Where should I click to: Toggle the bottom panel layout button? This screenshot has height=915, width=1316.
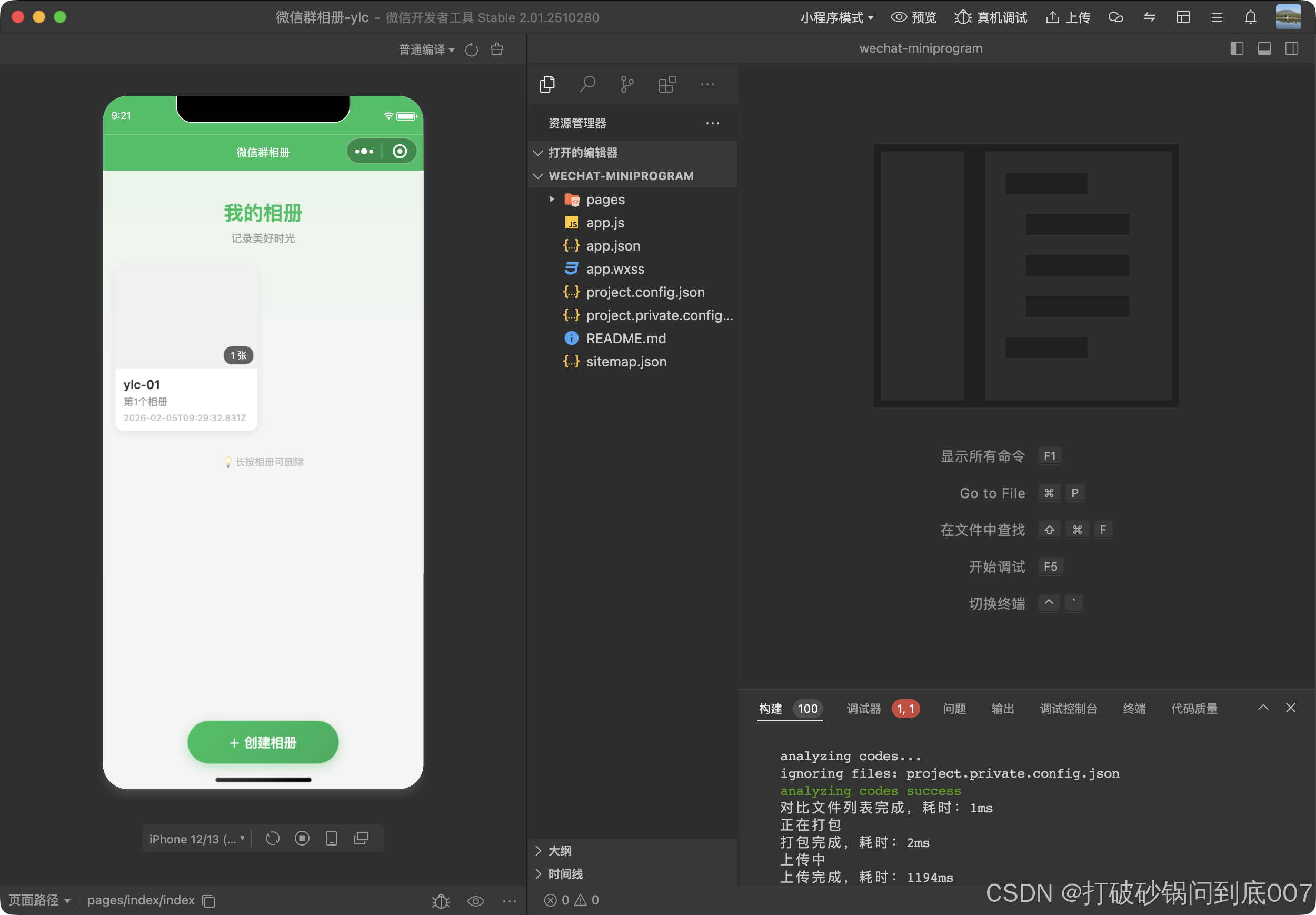[1264, 49]
